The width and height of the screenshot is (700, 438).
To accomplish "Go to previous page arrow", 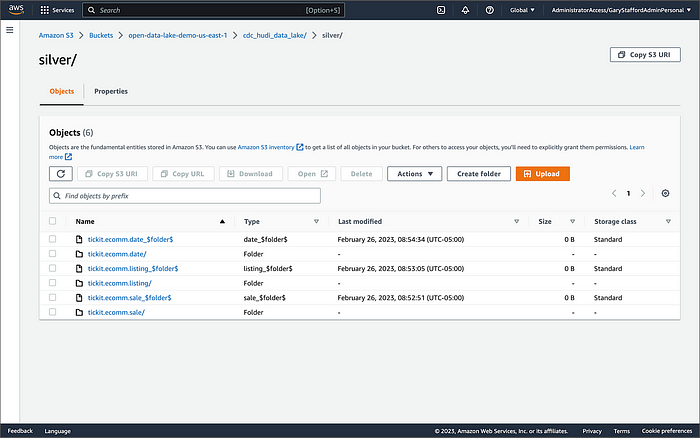I will point(614,193).
